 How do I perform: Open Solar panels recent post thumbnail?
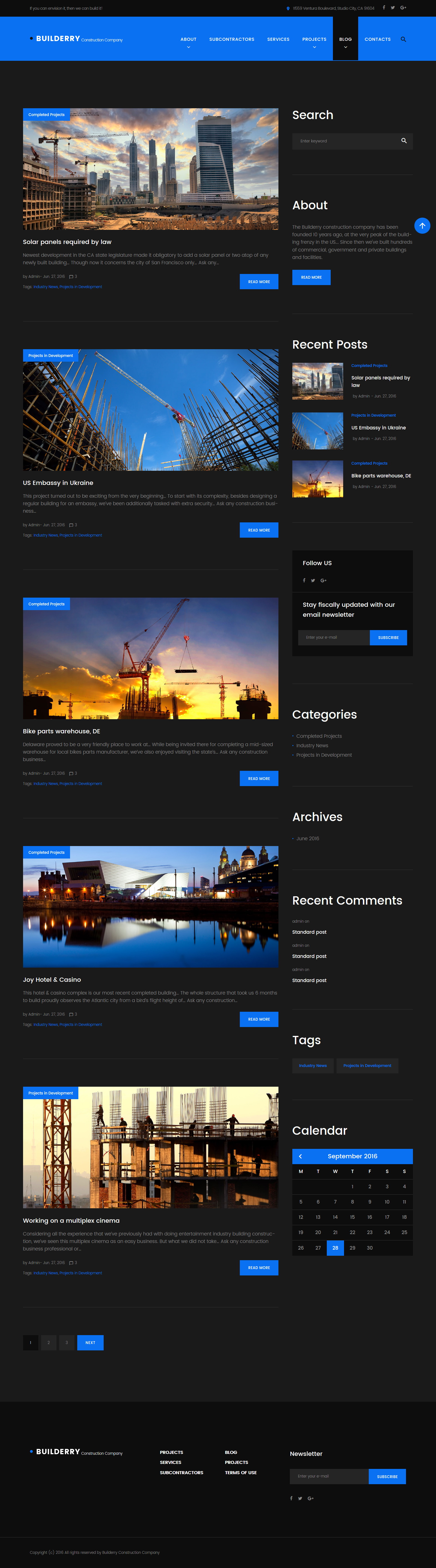[x=318, y=381]
